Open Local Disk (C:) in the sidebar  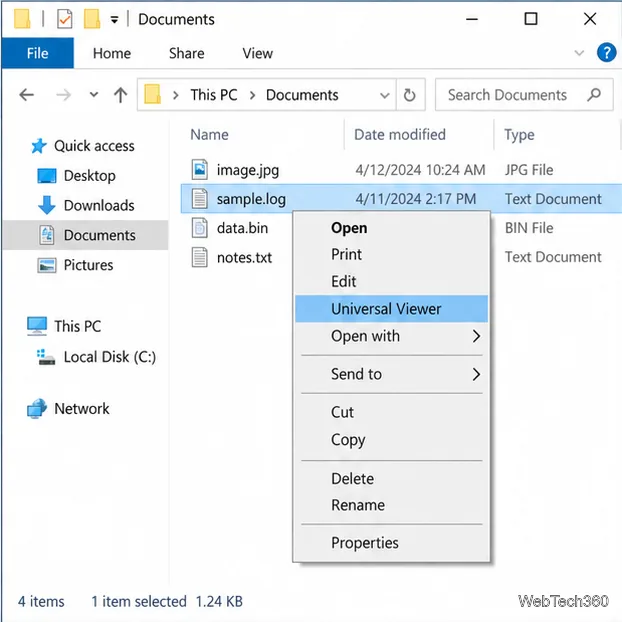click(110, 357)
